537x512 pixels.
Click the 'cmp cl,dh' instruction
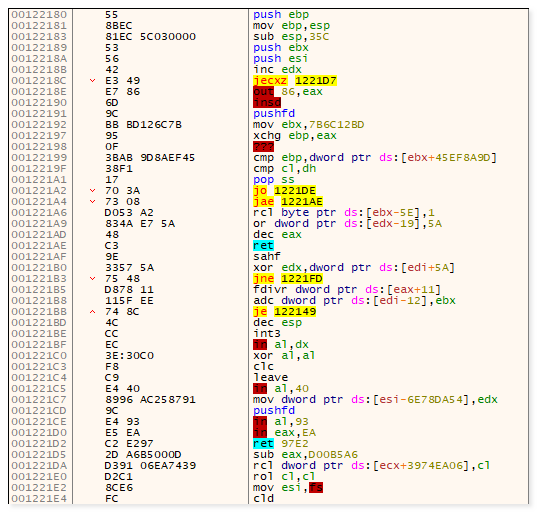285,168
